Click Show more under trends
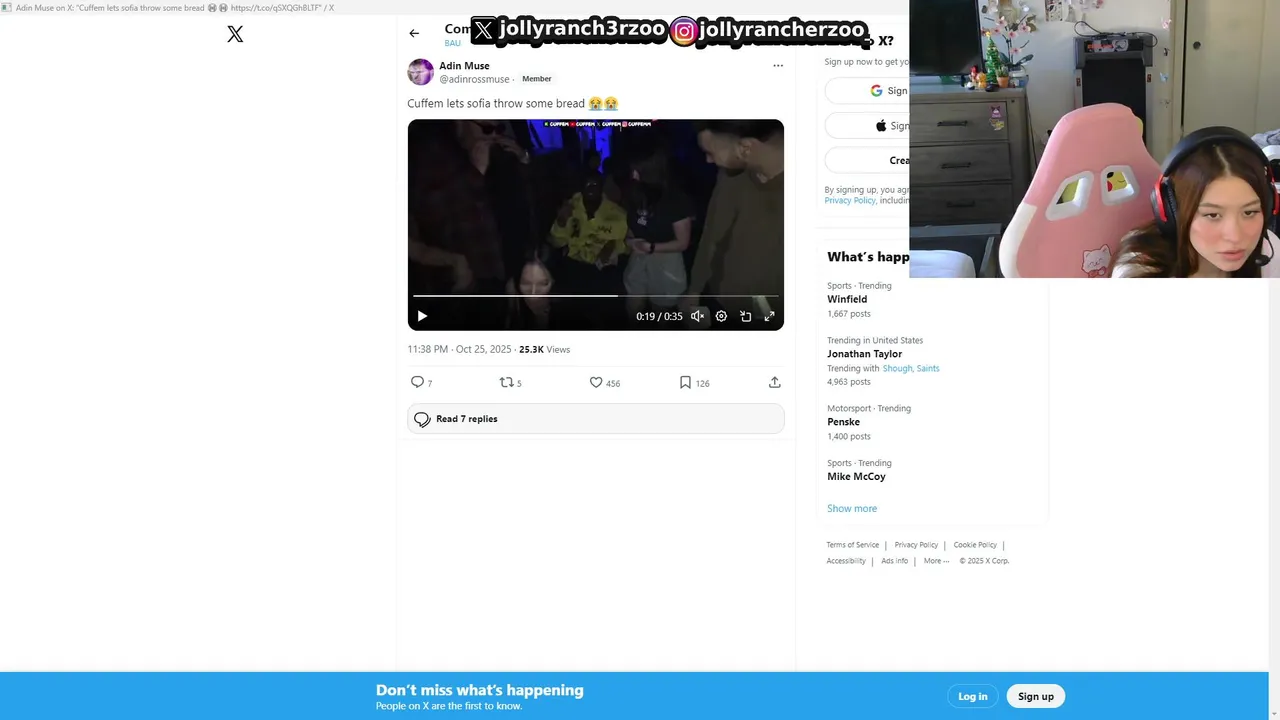 pyautogui.click(x=852, y=509)
